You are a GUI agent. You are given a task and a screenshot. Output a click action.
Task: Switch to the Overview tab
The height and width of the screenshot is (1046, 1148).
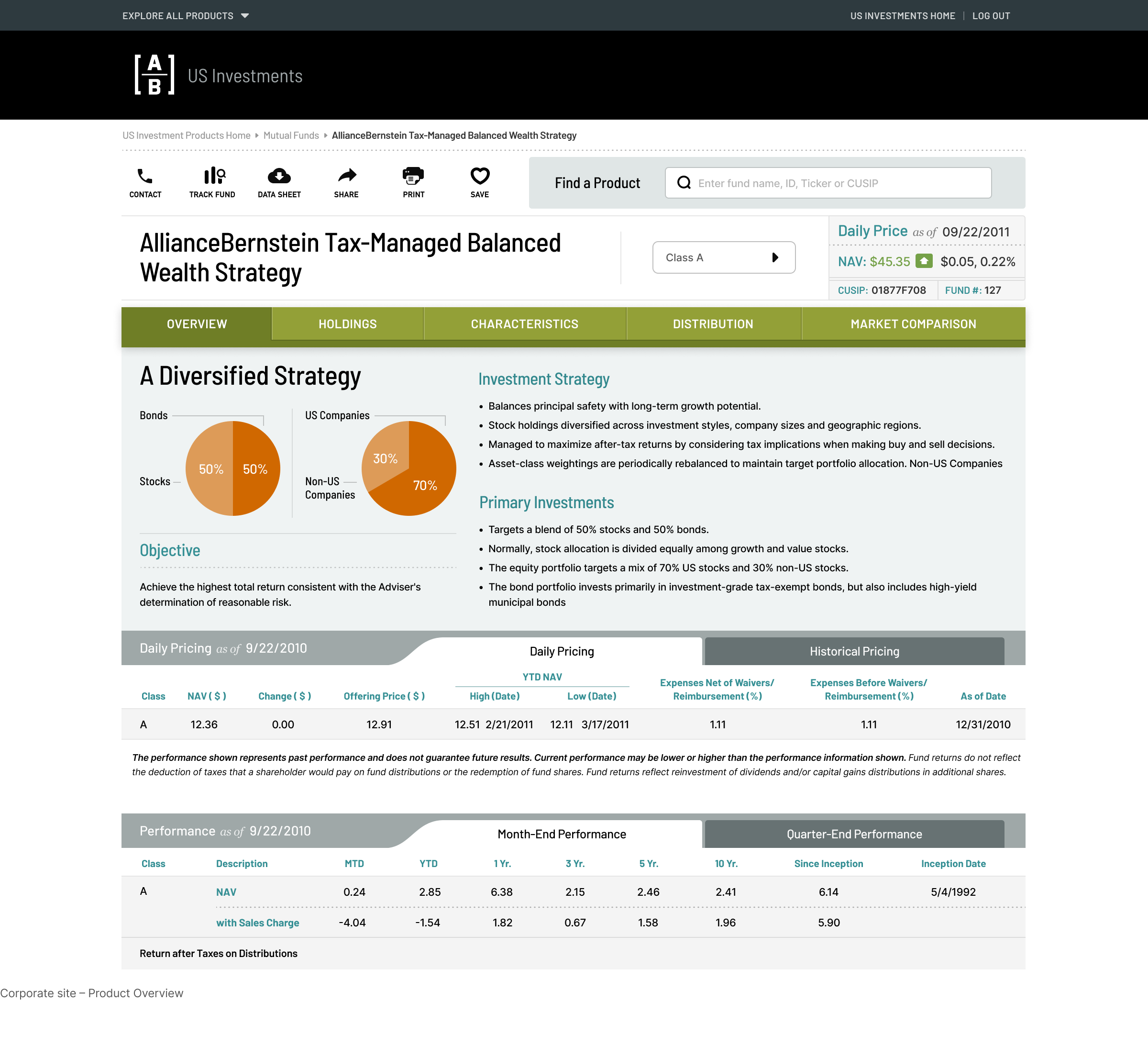click(197, 323)
